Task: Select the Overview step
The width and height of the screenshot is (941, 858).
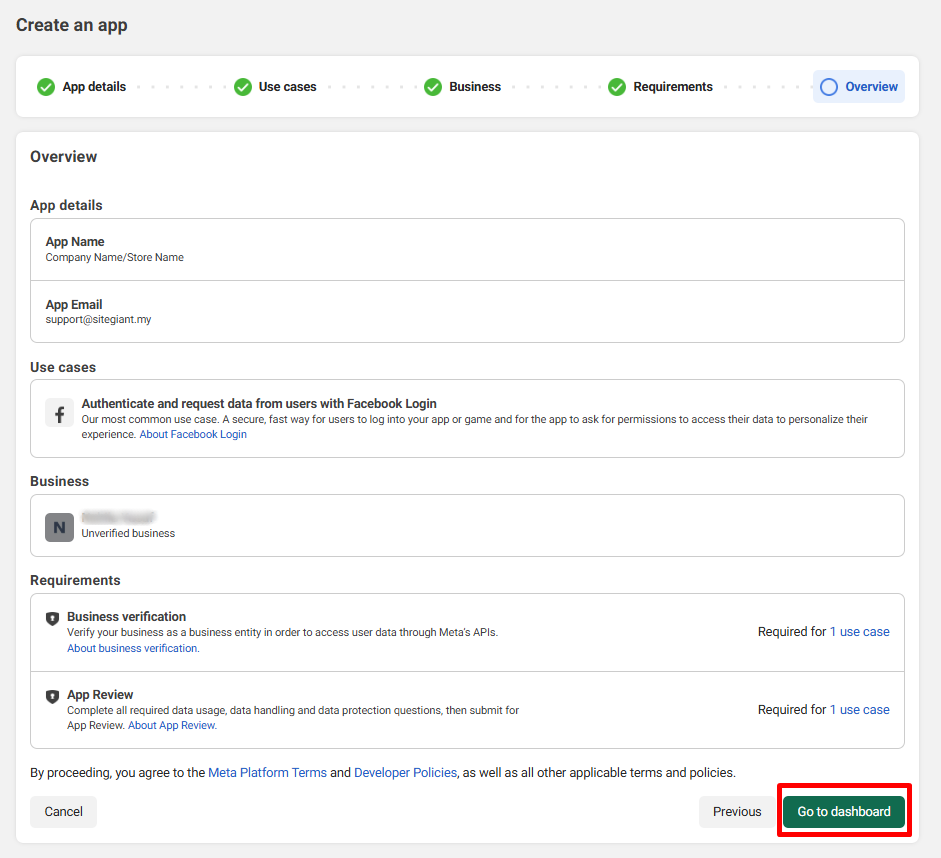Action: 859,87
